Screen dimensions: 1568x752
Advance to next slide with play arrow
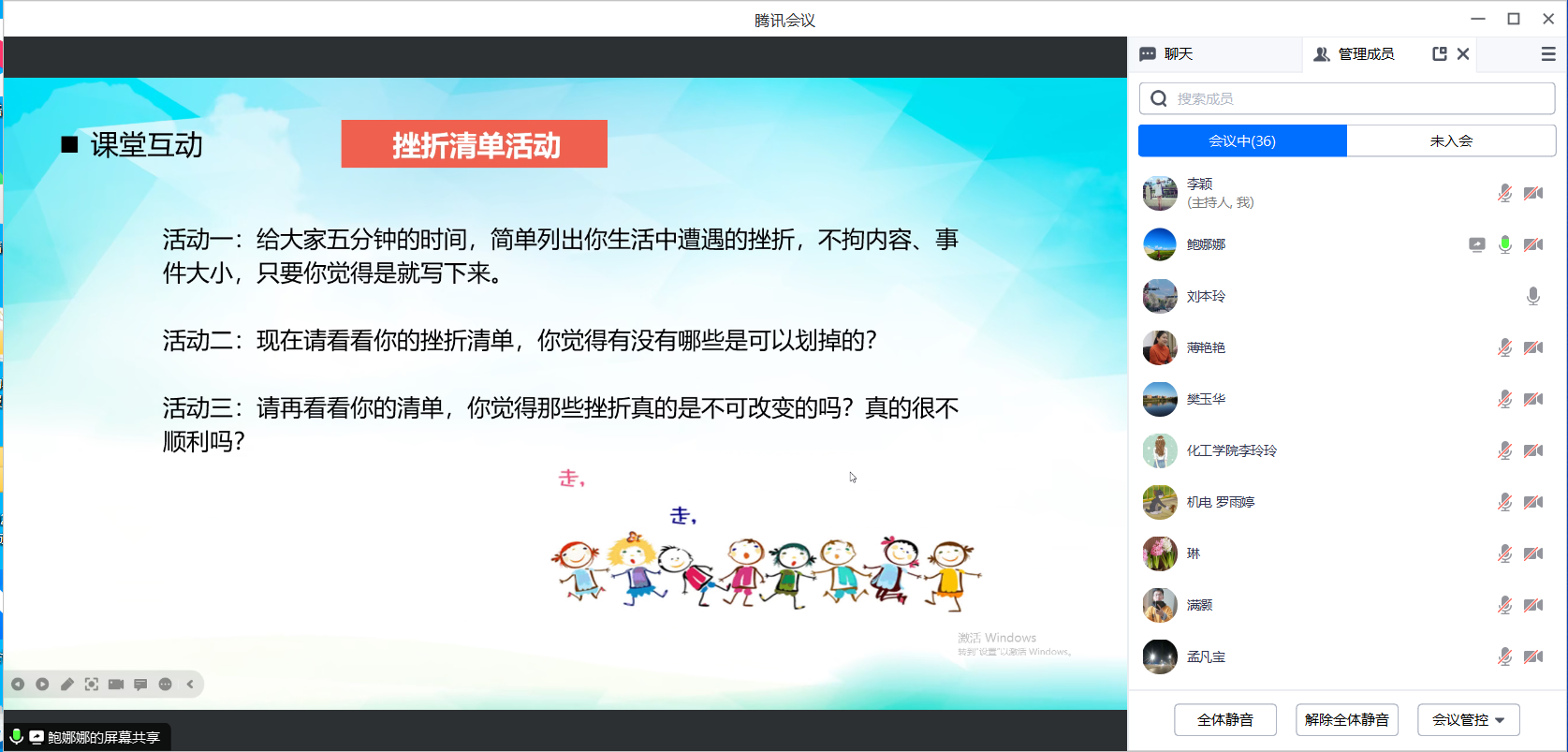click(x=42, y=685)
